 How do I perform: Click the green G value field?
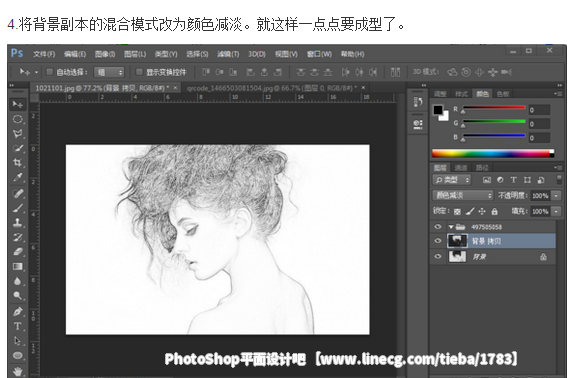pos(539,124)
